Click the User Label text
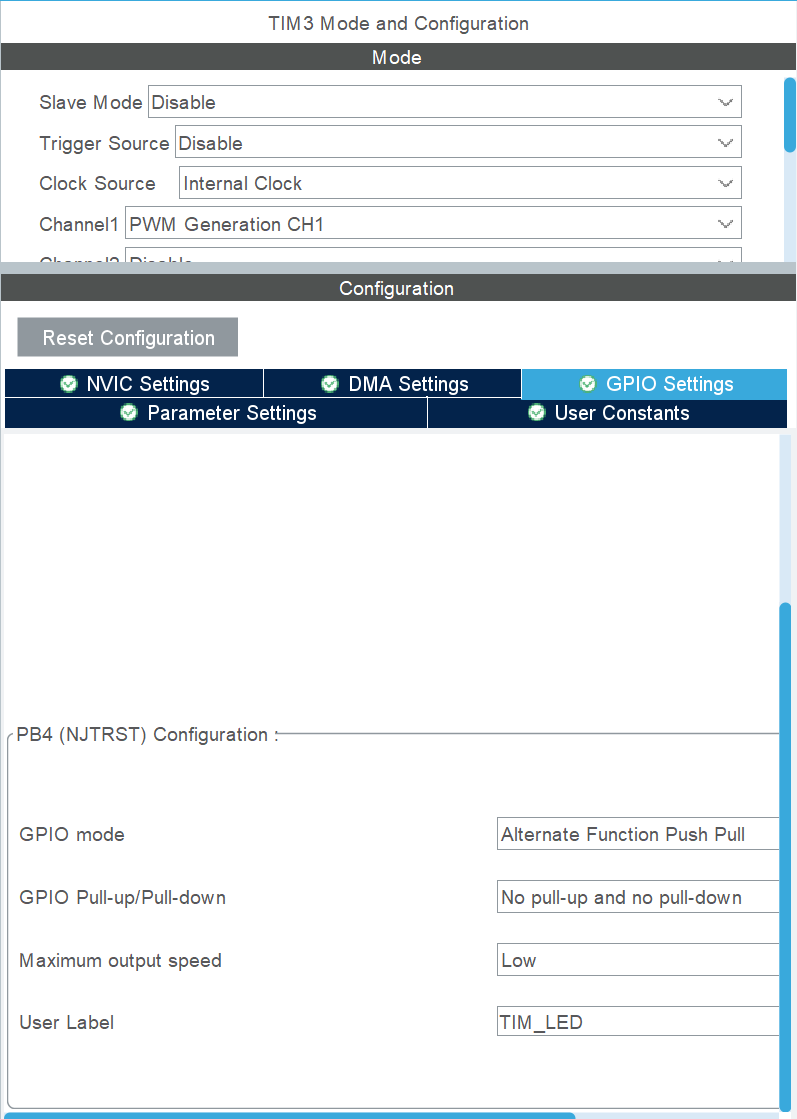797x1119 pixels. pyautogui.click(x=66, y=1022)
